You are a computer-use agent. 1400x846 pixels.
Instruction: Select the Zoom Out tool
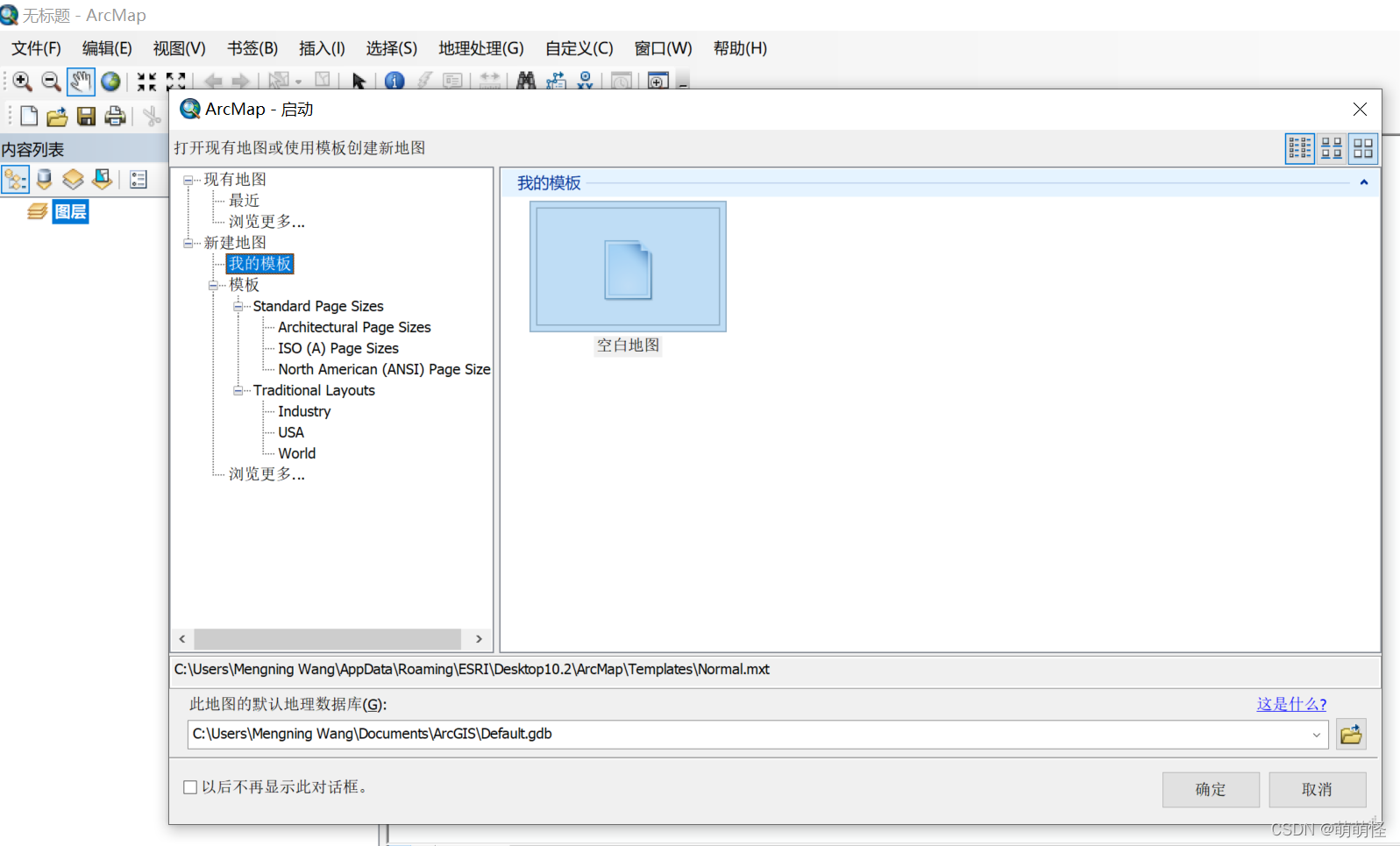pos(52,82)
